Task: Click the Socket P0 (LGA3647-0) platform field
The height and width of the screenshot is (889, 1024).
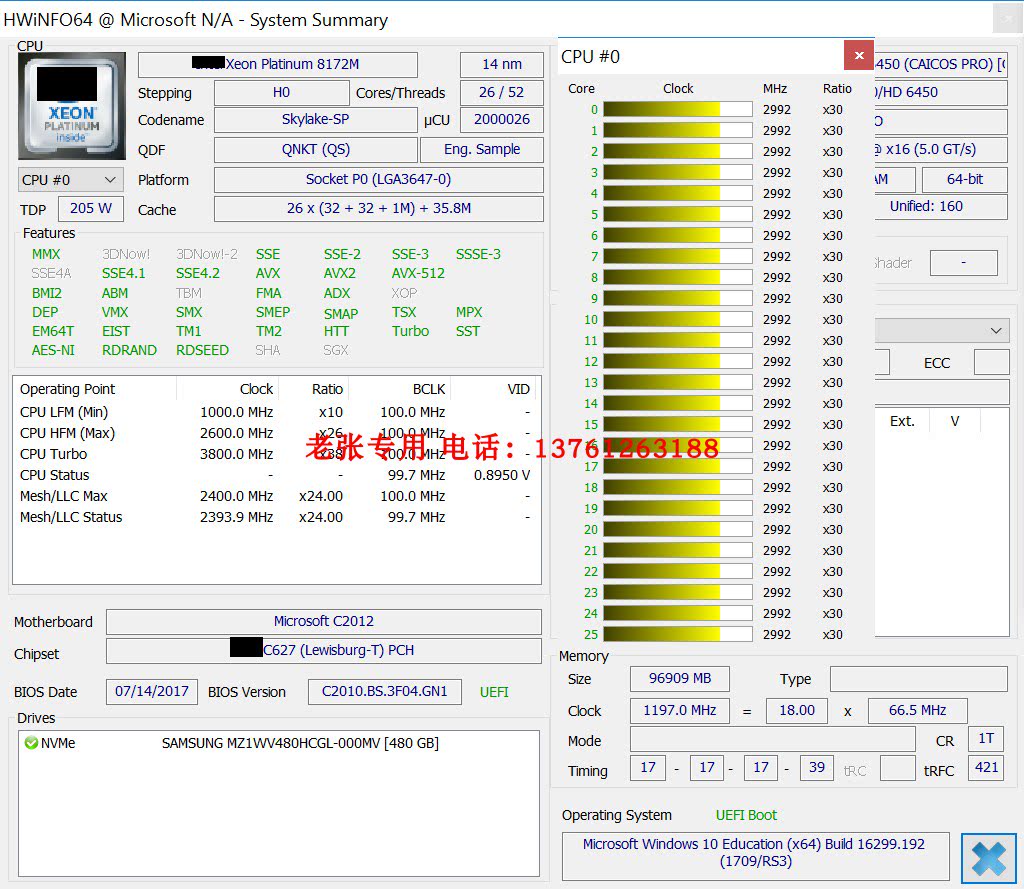Action: coord(379,180)
